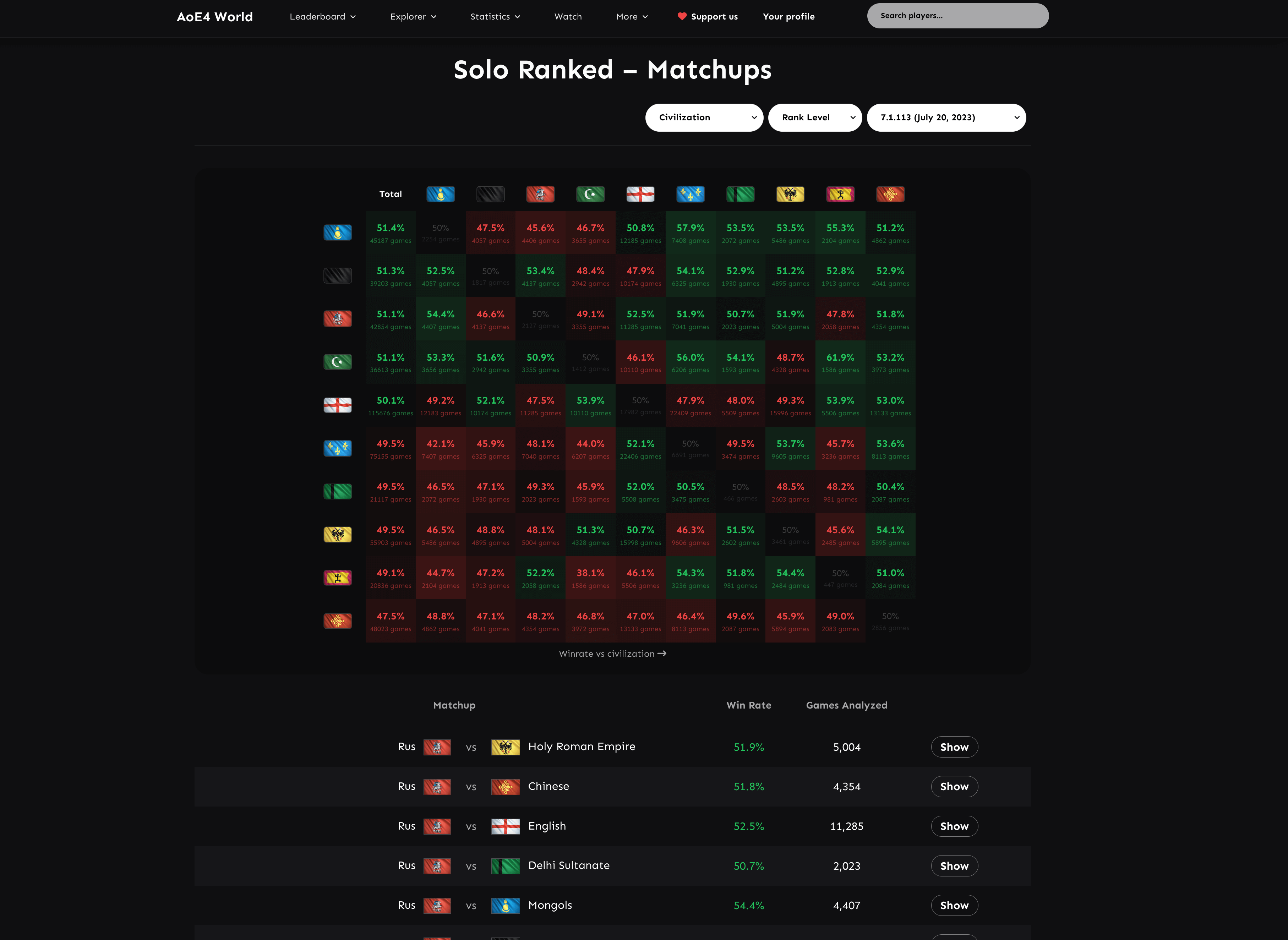Click the red heart Support us icon
The height and width of the screenshot is (940, 1288).
tap(682, 16)
